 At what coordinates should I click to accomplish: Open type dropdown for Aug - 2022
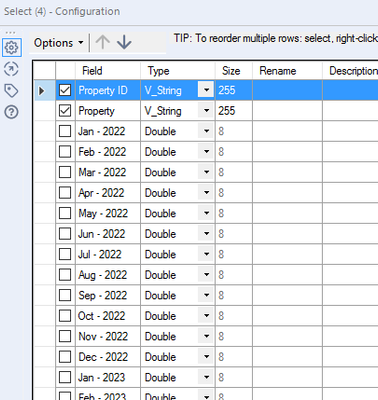(x=206, y=275)
